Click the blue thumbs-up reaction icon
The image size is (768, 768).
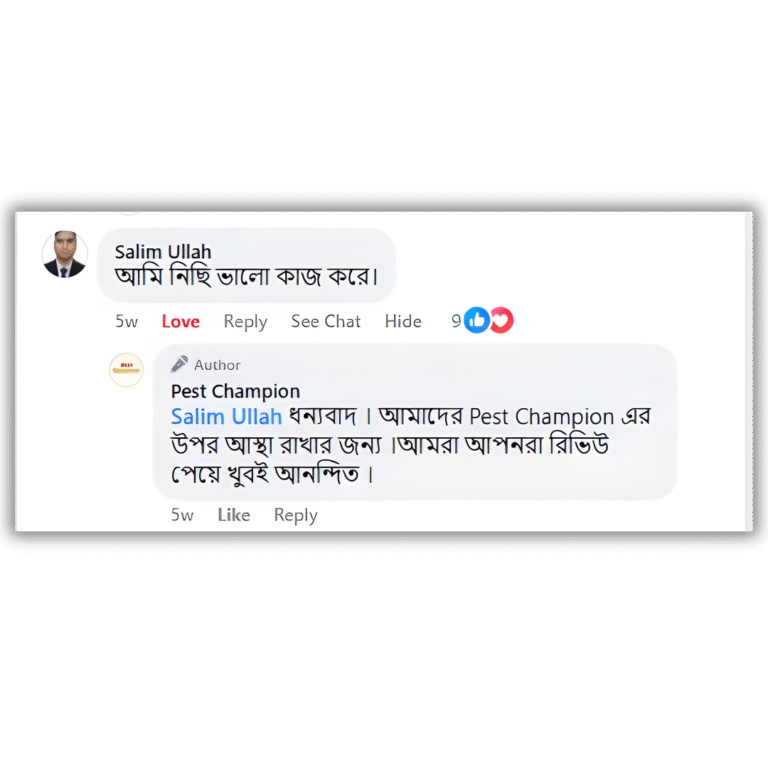tap(476, 320)
